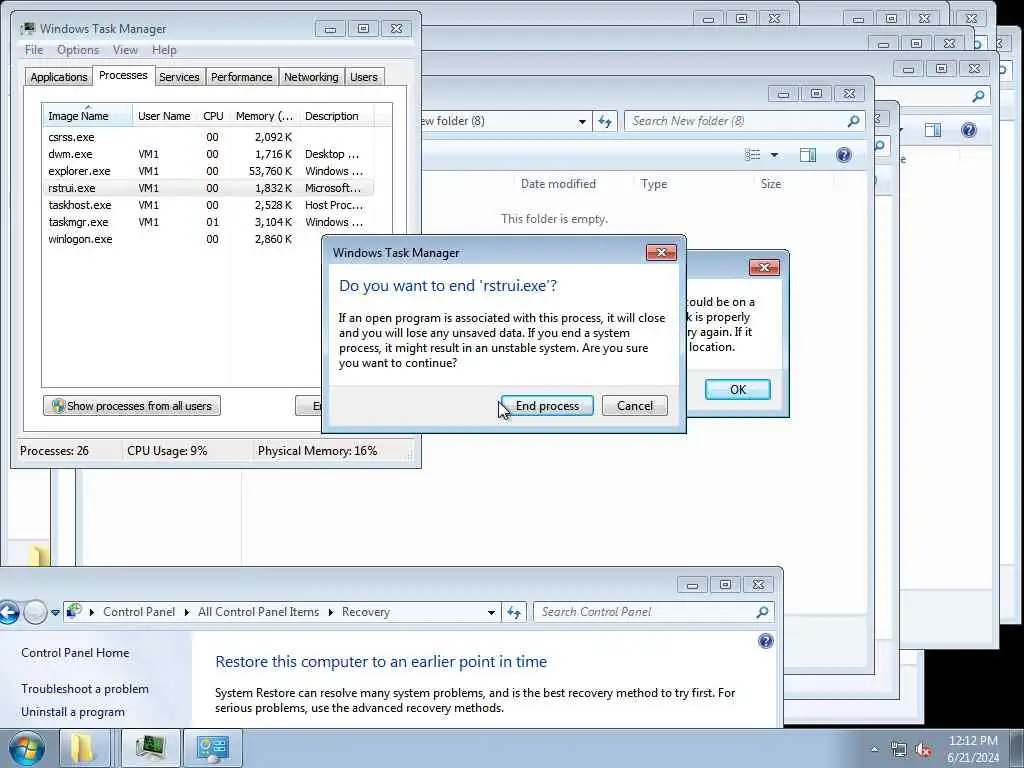This screenshot has height=768, width=1024.
Task: Toggle the preview pane in New folder (8)
Action: [808, 155]
